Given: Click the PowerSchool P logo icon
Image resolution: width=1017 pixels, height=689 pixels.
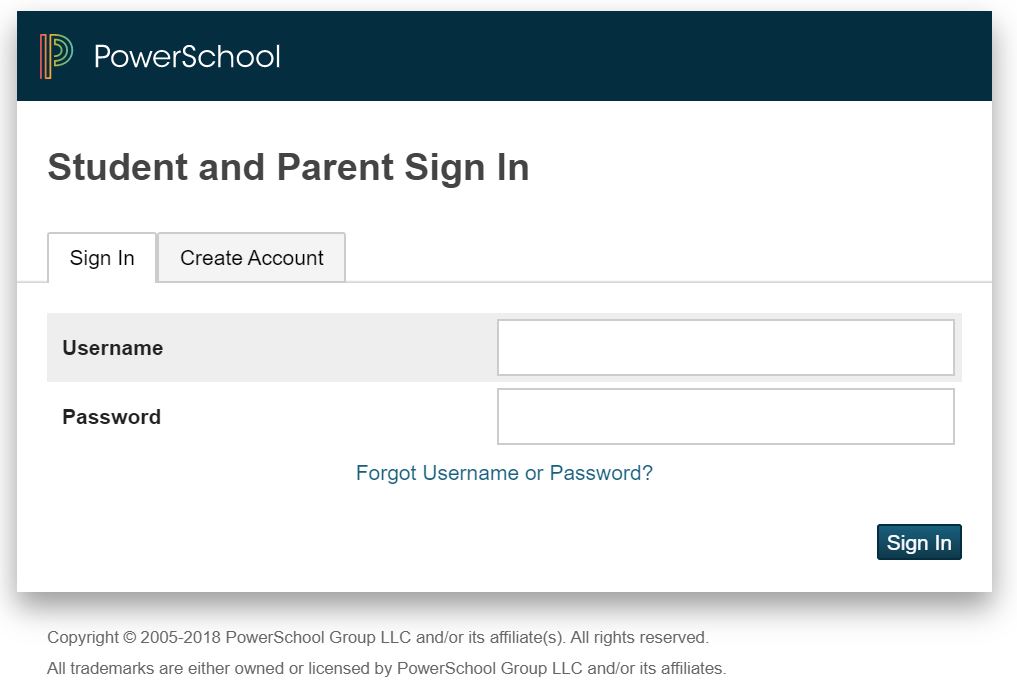Looking at the screenshot, I should tap(56, 56).
